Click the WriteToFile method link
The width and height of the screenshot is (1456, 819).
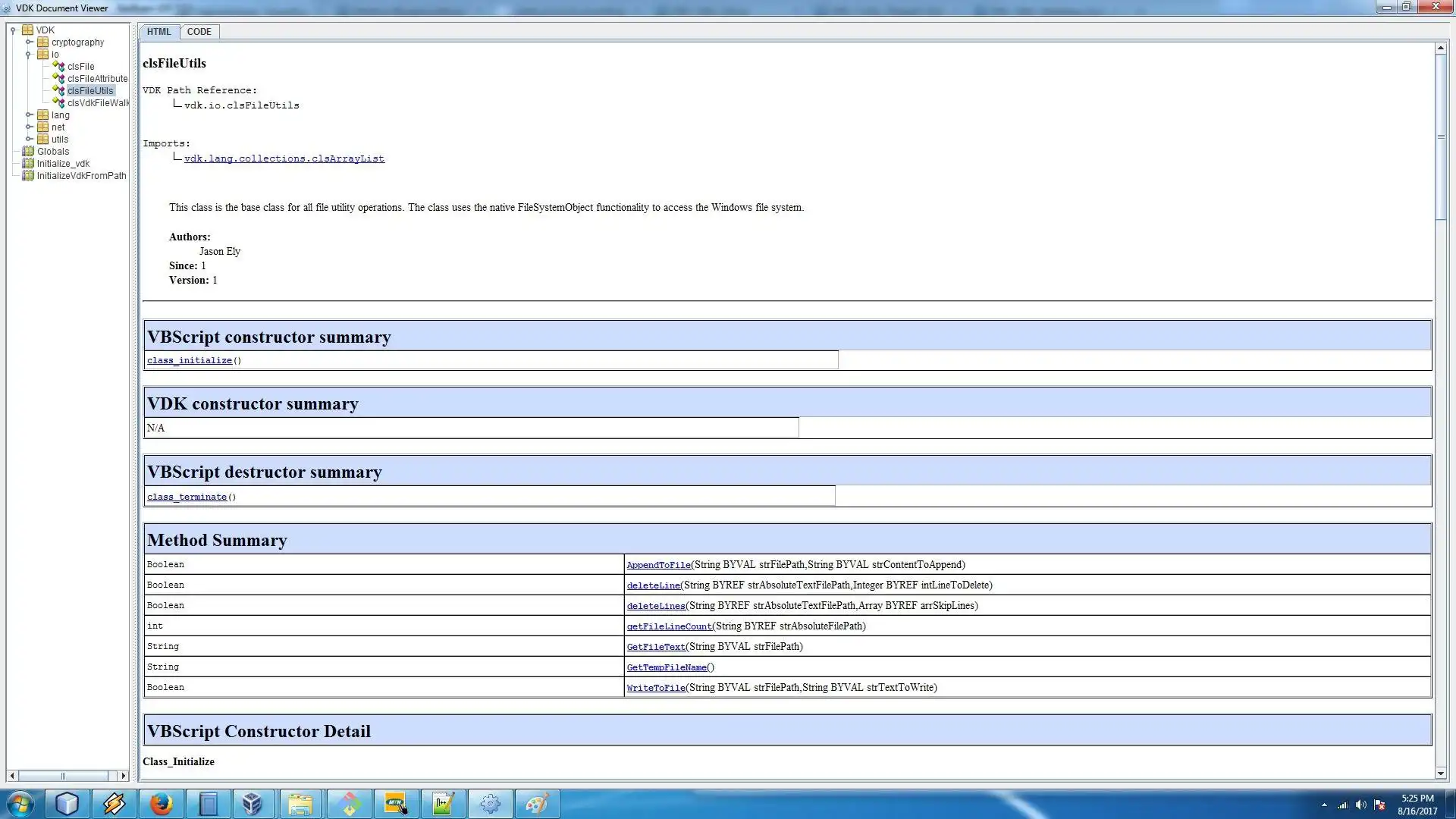click(x=655, y=687)
